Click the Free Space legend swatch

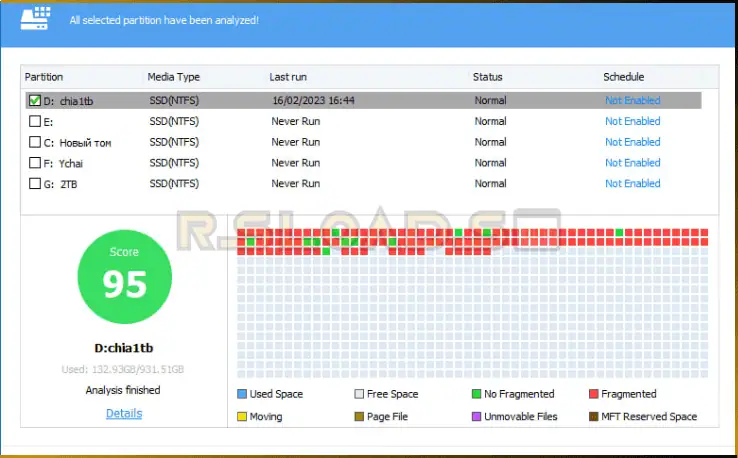coord(359,394)
